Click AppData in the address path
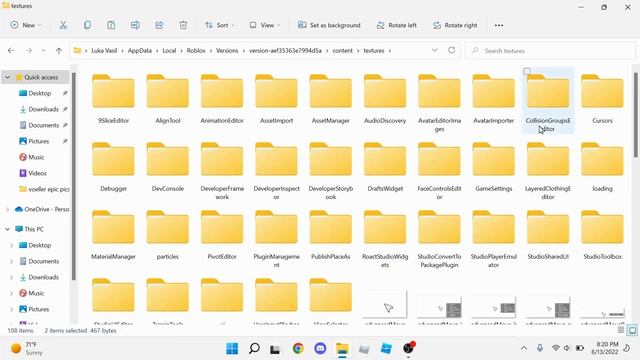This screenshot has width=640, height=360. 140,51
